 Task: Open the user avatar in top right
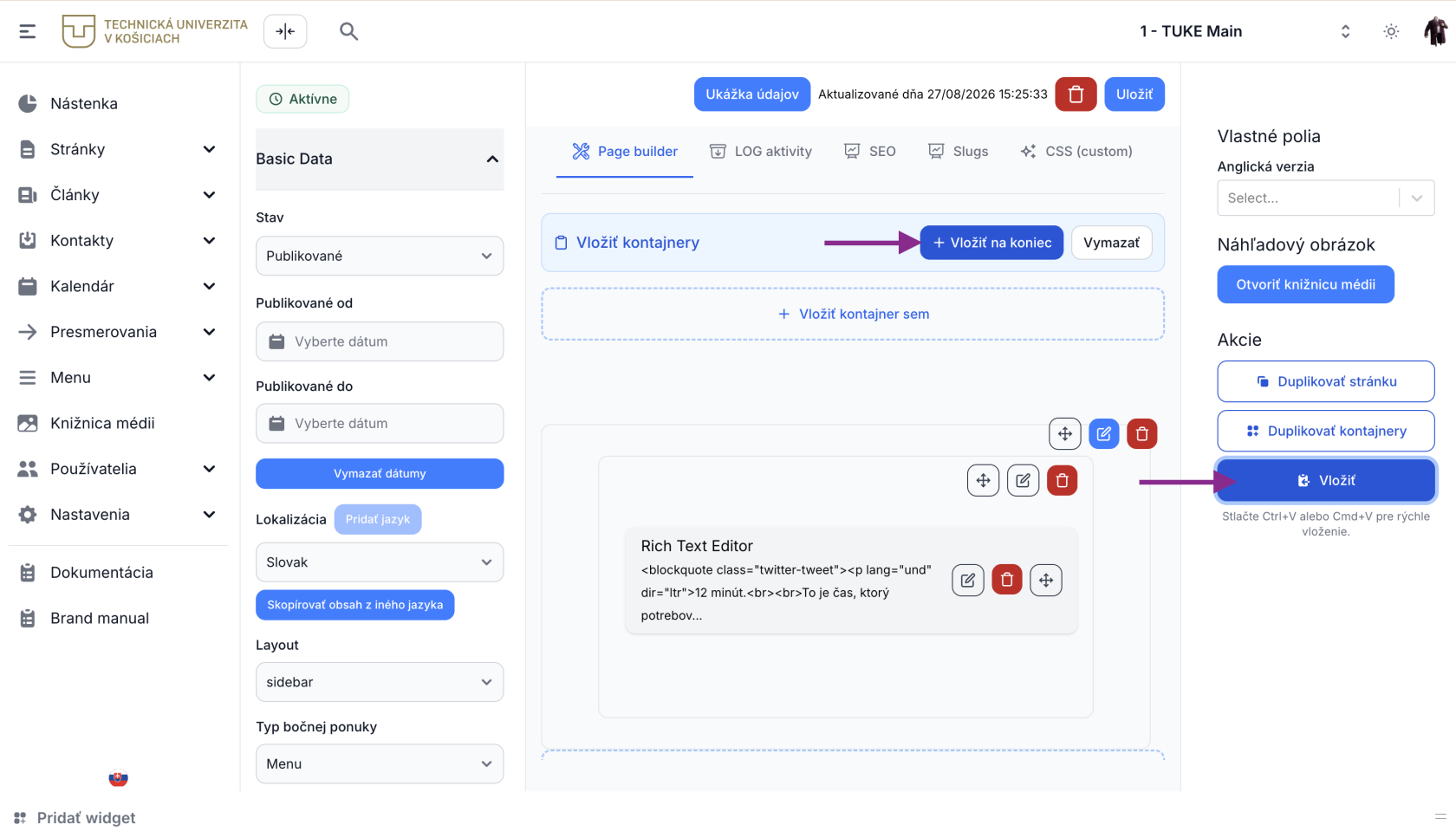click(x=1435, y=31)
